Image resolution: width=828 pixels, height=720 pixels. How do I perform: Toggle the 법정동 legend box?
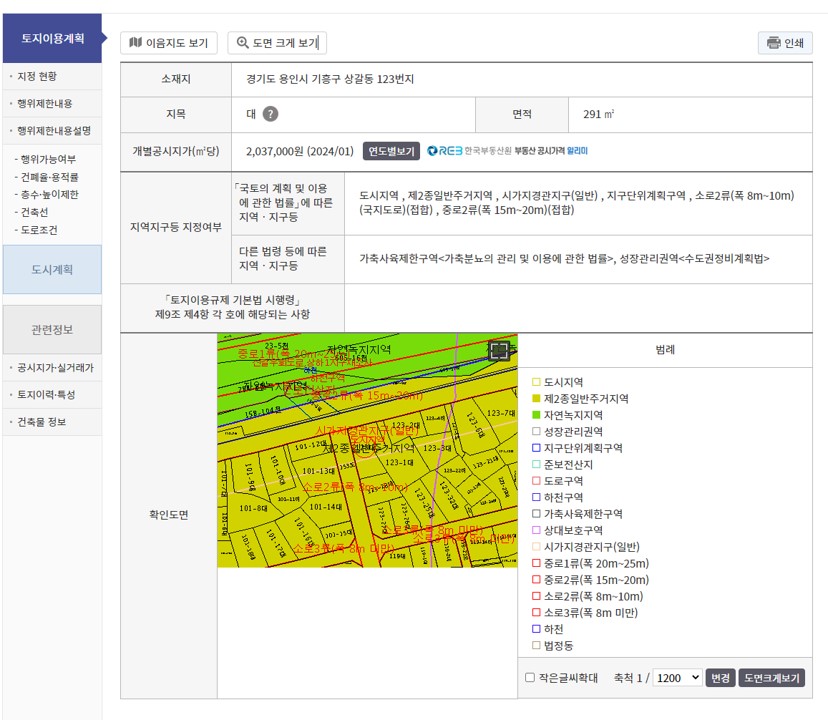536,645
